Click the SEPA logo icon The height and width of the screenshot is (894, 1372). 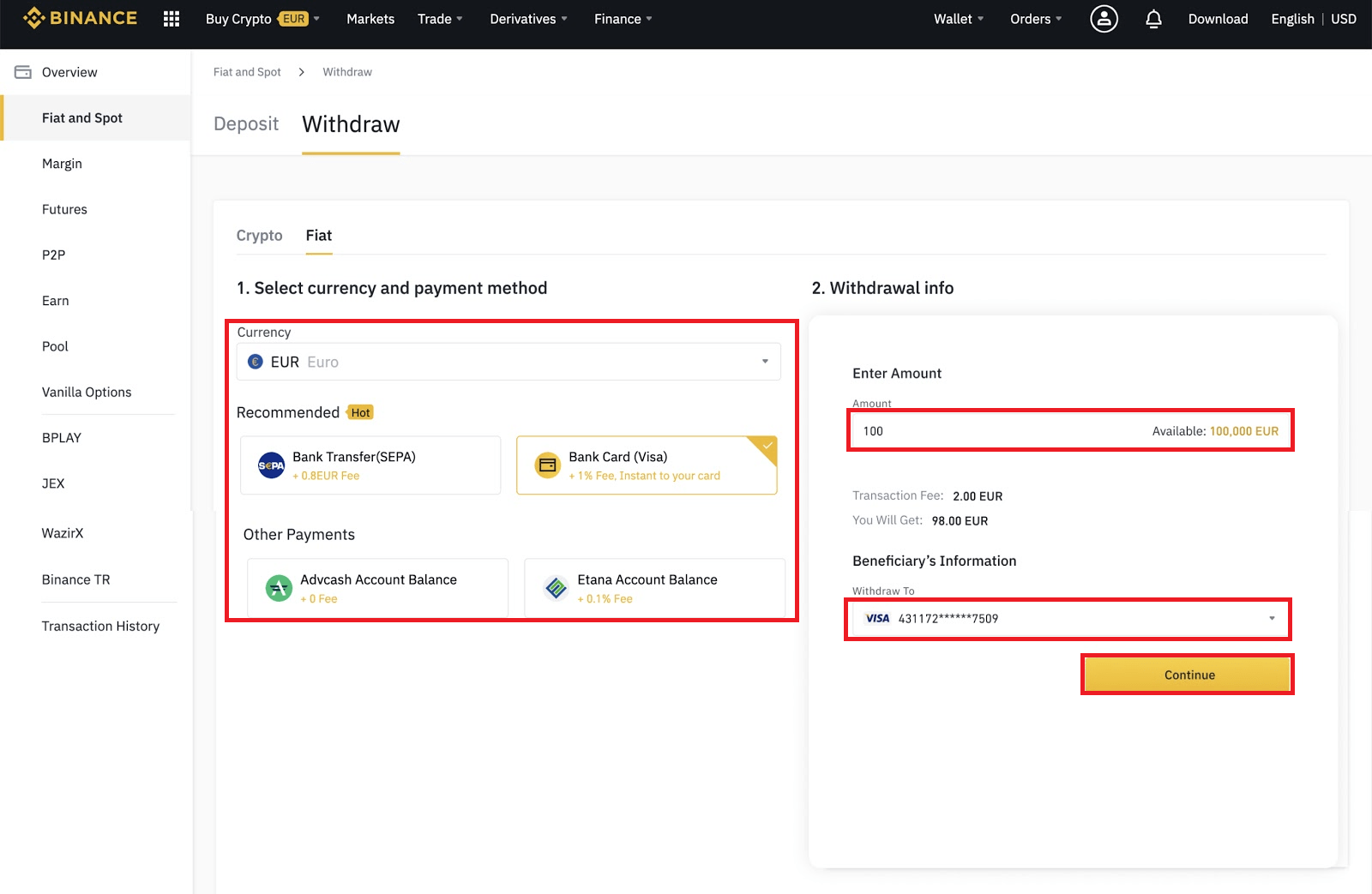271,465
